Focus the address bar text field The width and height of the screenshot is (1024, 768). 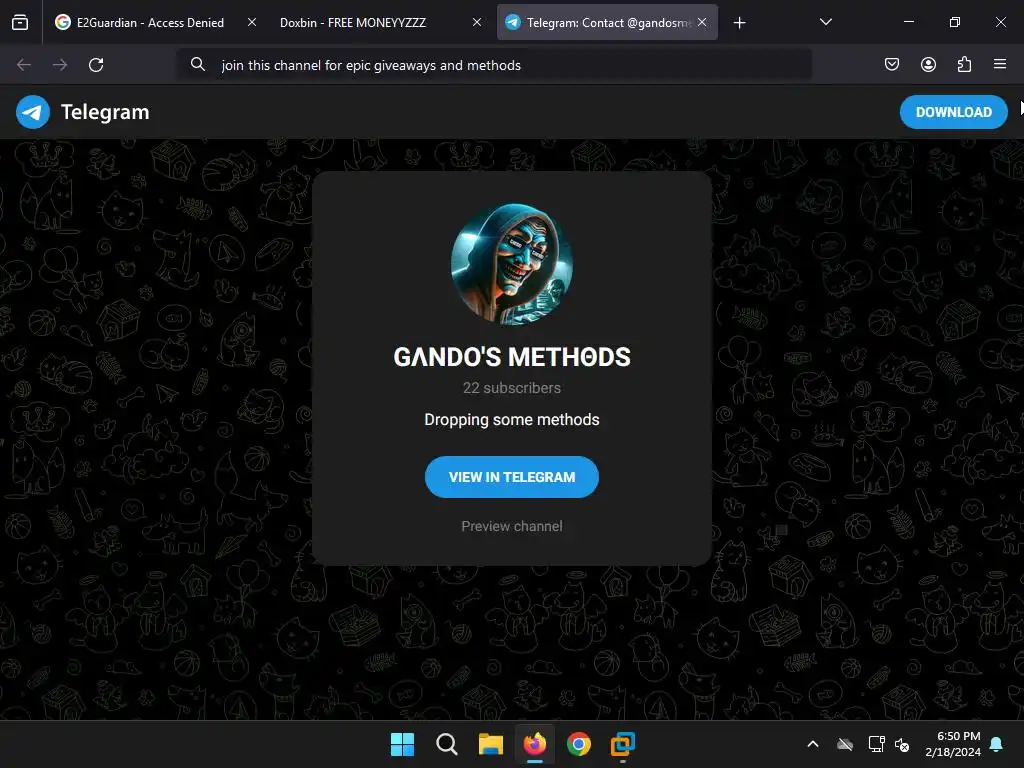(x=494, y=65)
